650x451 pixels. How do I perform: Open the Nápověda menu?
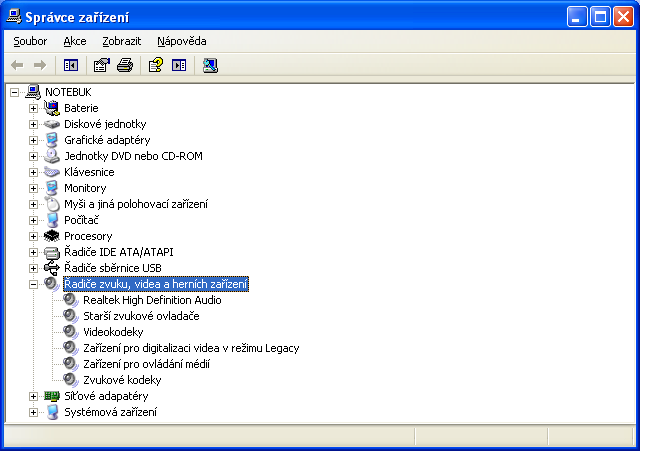[x=182, y=41]
